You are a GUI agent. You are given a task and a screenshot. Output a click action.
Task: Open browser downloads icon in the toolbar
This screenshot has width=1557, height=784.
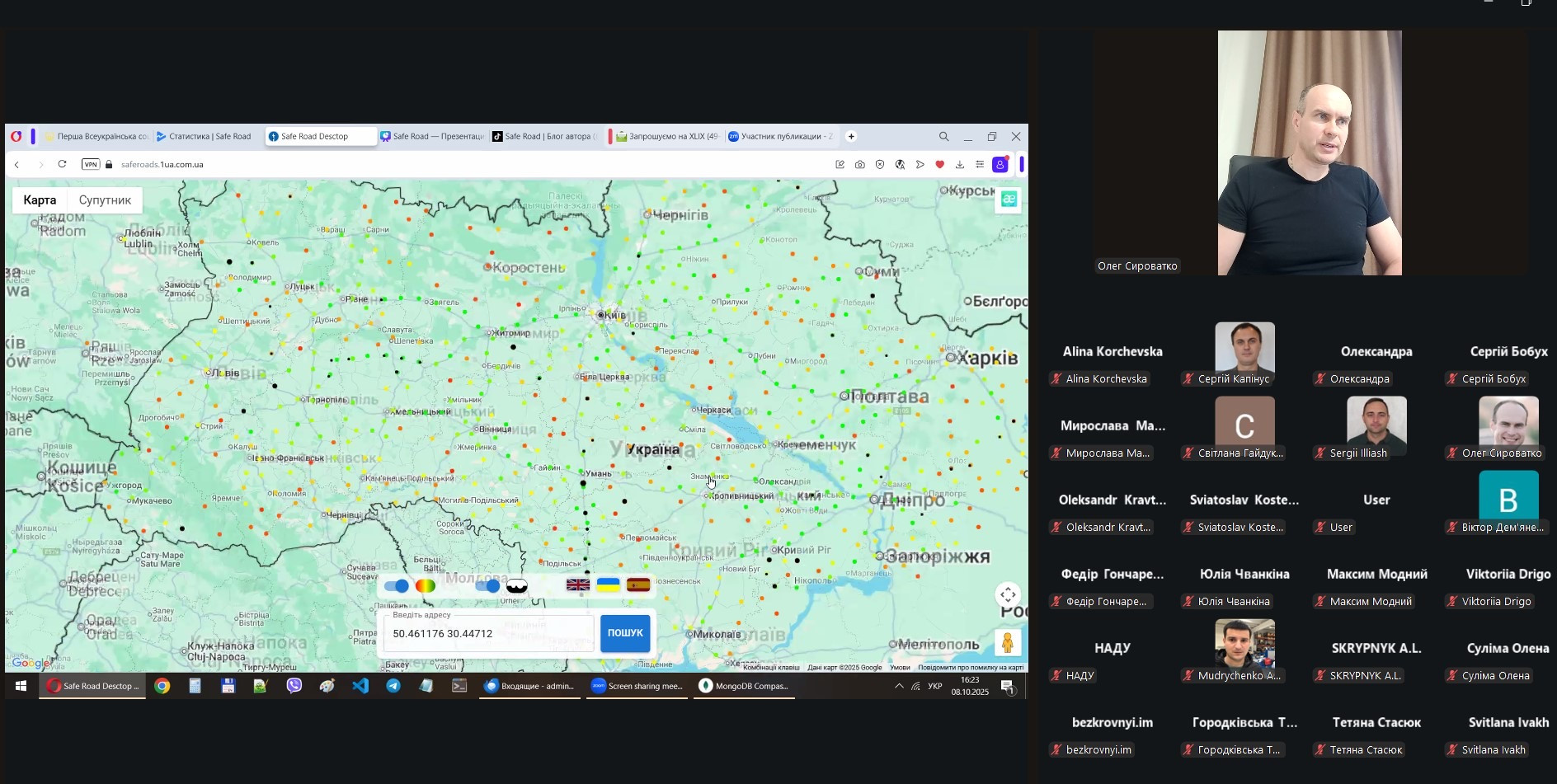click(960, 165)
